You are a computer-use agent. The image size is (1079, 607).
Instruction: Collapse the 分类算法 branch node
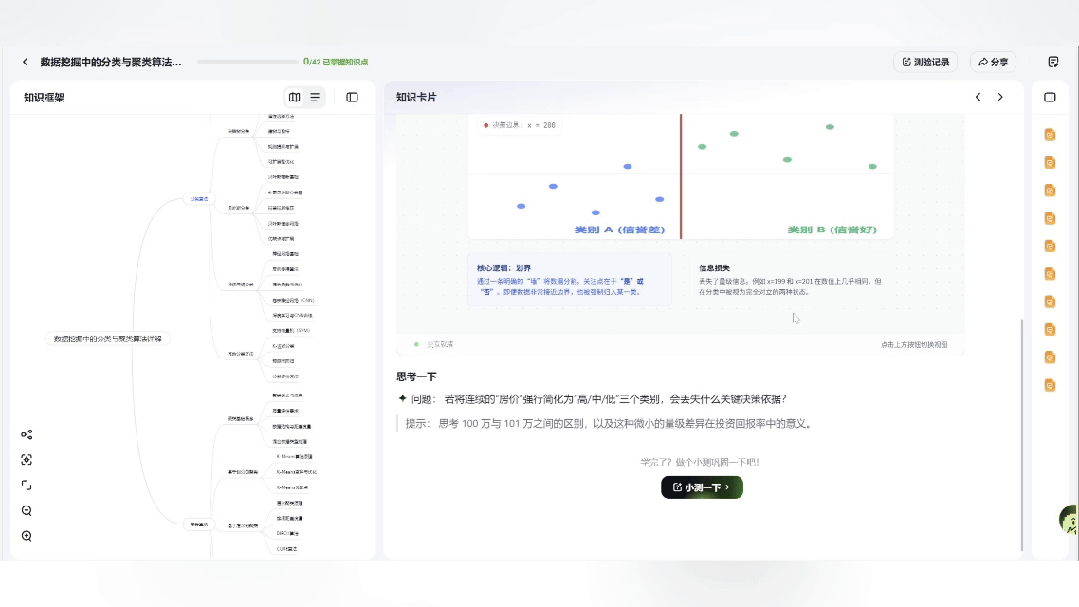click(199, 200)
